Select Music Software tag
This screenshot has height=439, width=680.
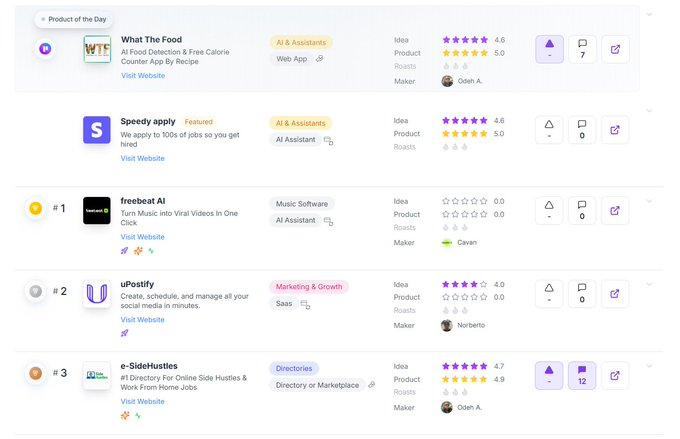(x=302, y=204)
